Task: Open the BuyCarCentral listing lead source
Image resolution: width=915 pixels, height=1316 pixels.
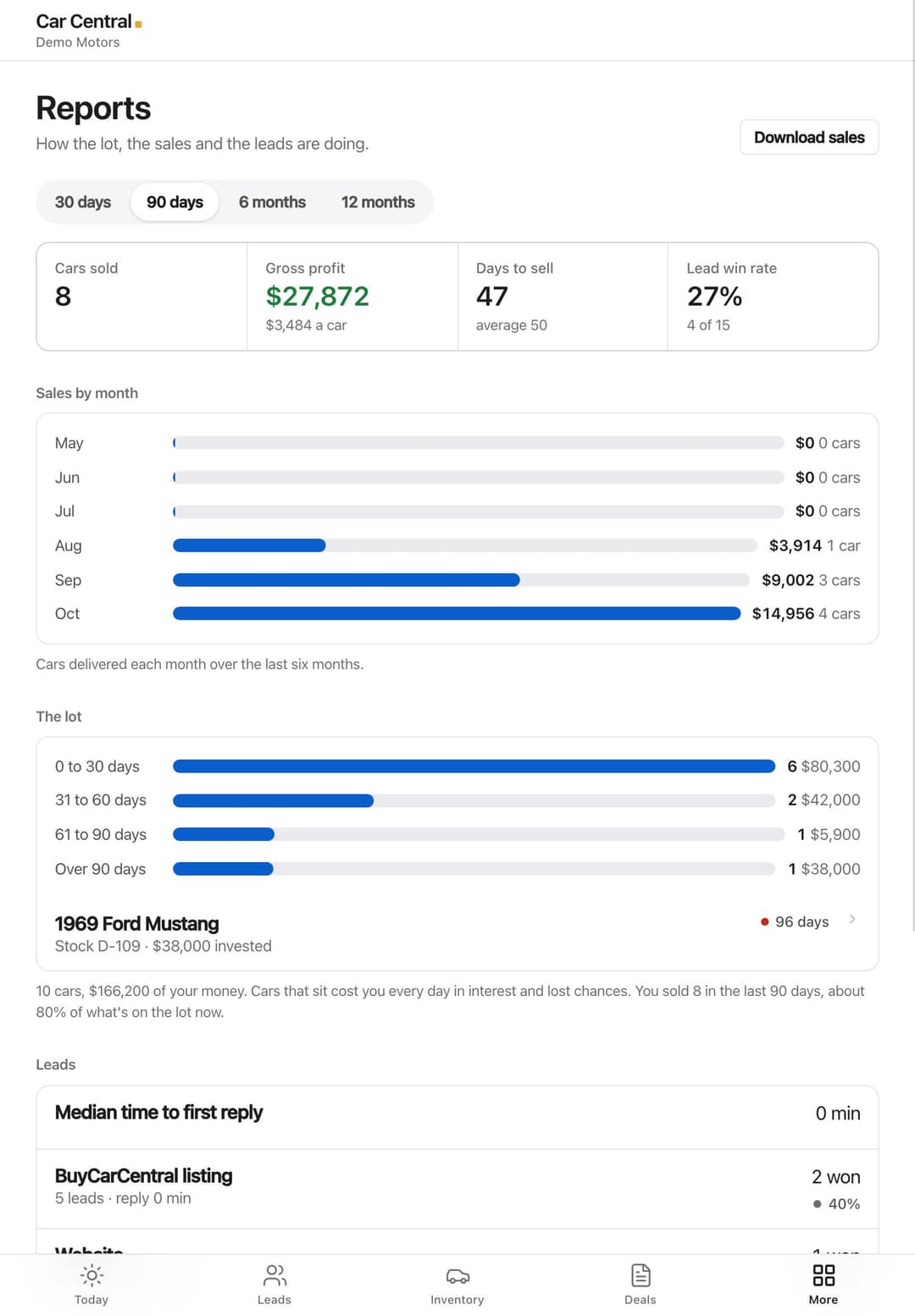Action: (x=457, y=1189)
